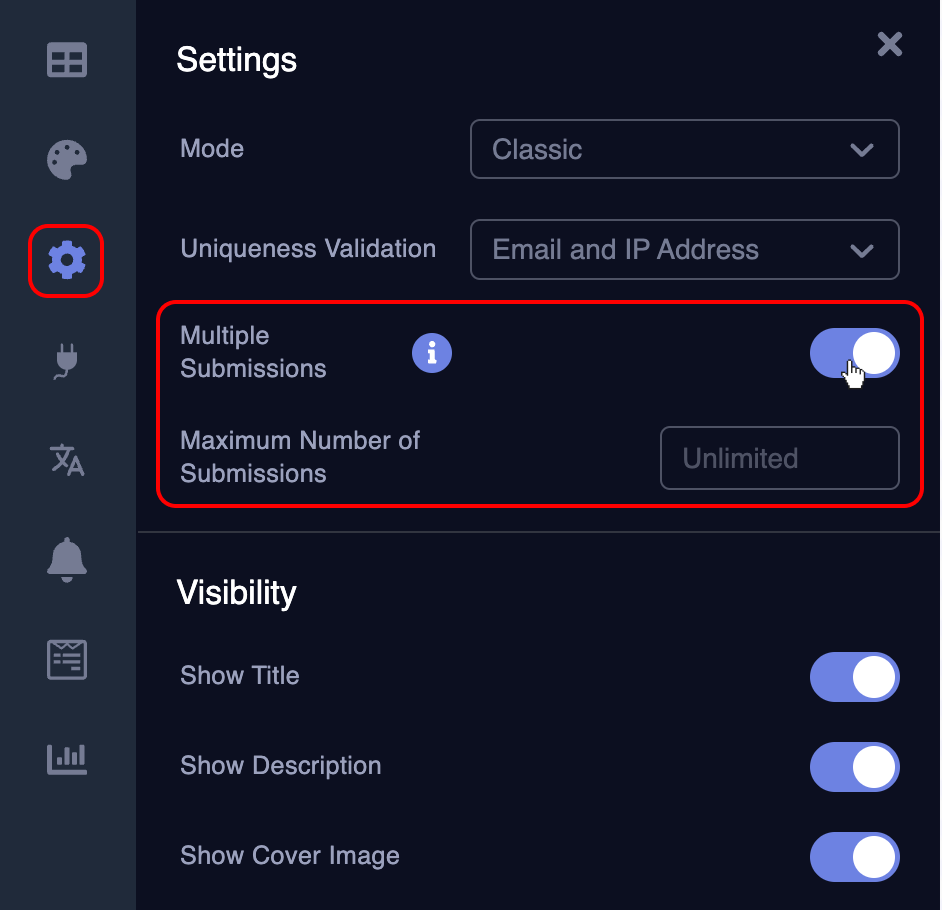Open the layout builder panel
The image size is (942, 910).
tap(66, 60)
